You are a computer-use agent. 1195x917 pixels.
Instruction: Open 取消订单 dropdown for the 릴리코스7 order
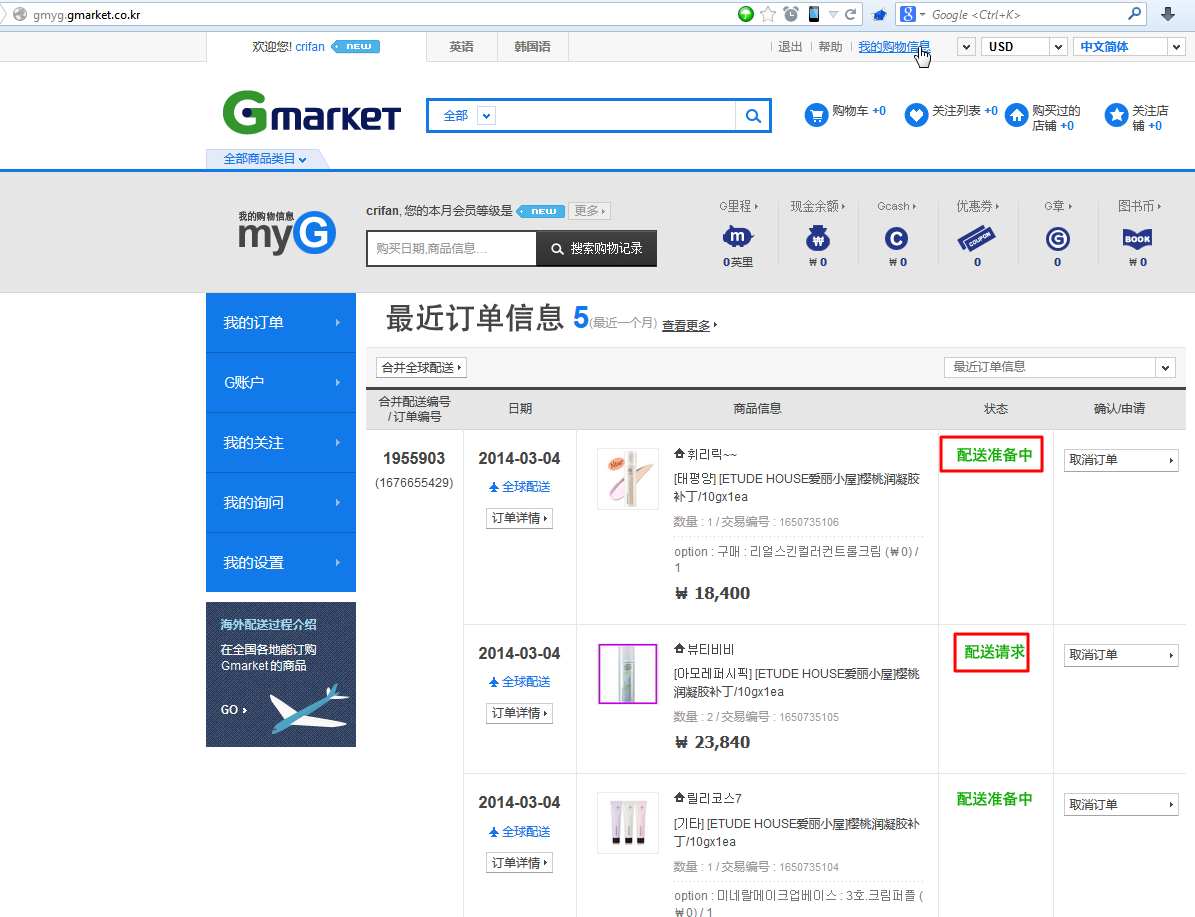1121,804
